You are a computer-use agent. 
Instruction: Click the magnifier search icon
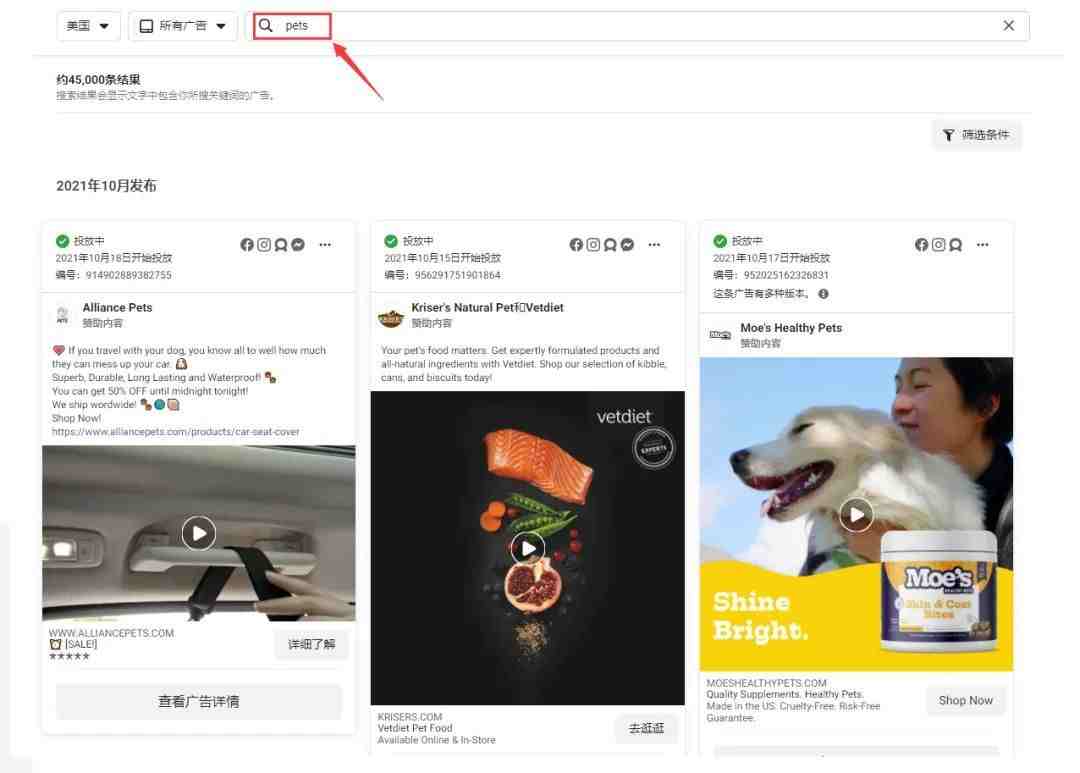(x=265, y=26)
